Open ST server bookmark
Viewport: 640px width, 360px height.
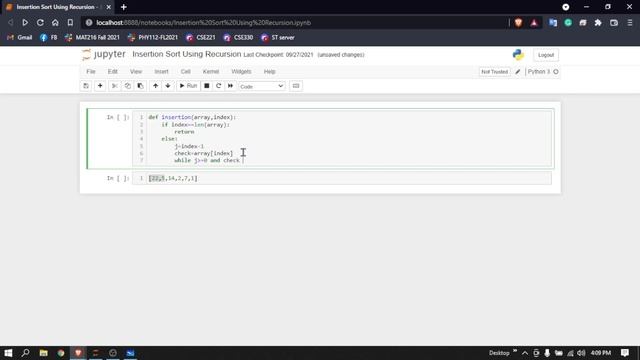pyautogui.click(x=278, y=38)
